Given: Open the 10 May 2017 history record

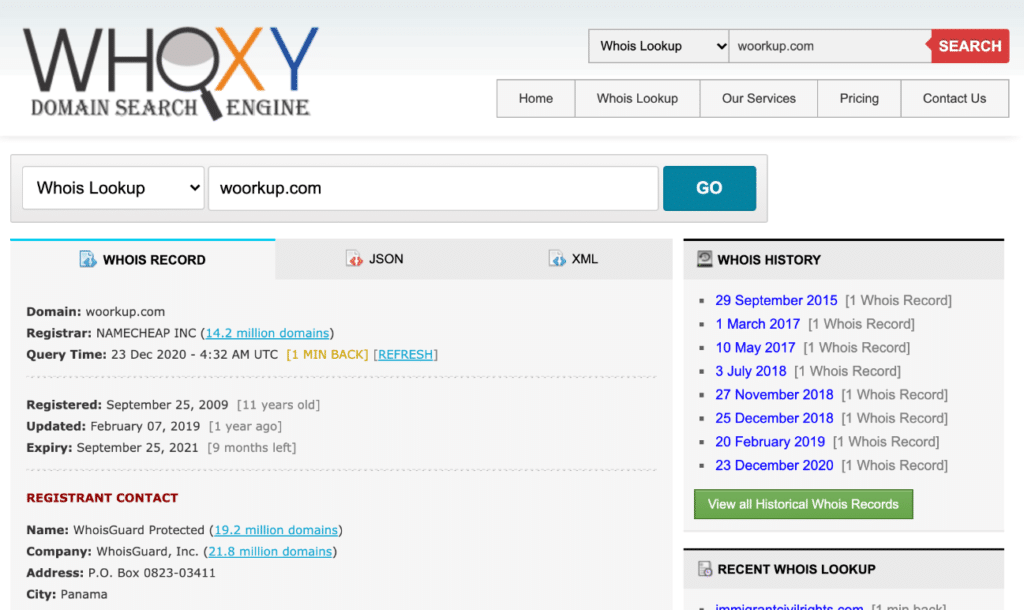Looking at the screenshot, I should 755,347.
